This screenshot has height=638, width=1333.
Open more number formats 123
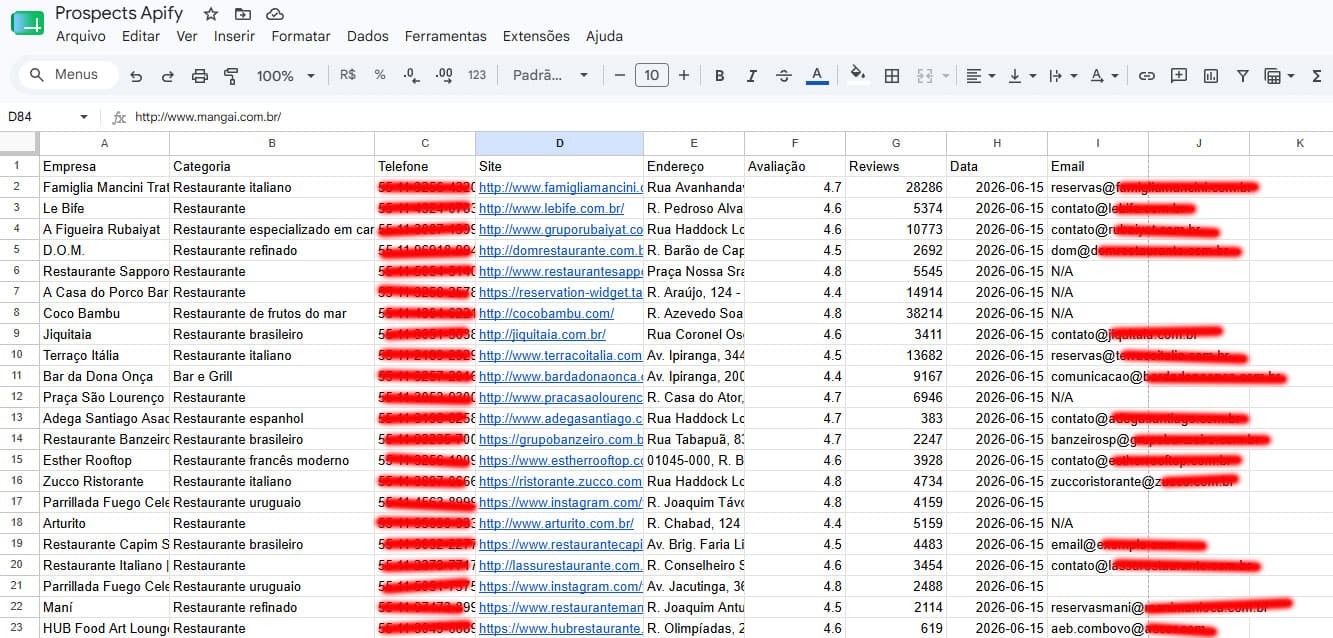tap(477, 75)
